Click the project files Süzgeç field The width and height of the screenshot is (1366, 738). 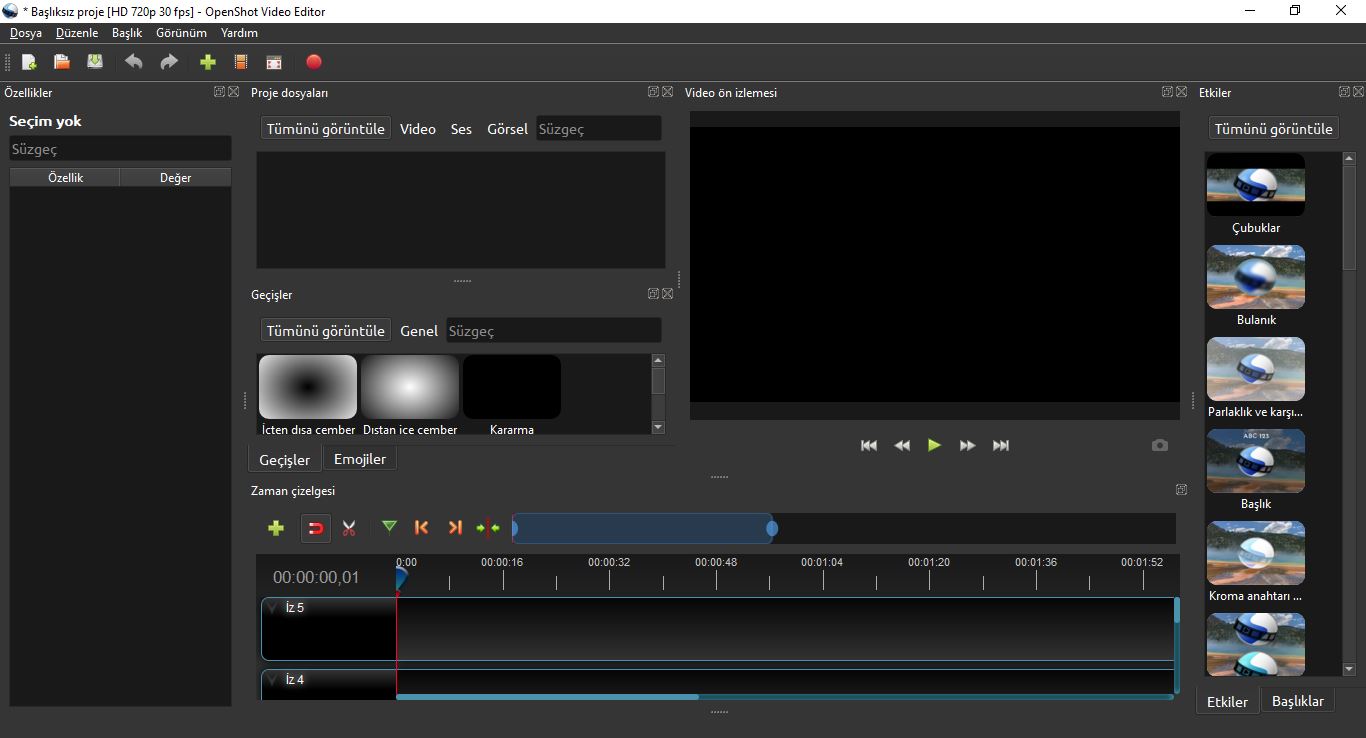coord(599,129)
